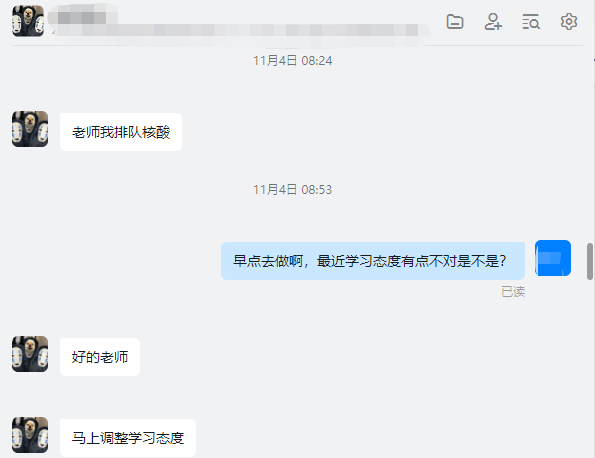Click the blue bubble about 学习态度有点不对

[x=373, y=261]
